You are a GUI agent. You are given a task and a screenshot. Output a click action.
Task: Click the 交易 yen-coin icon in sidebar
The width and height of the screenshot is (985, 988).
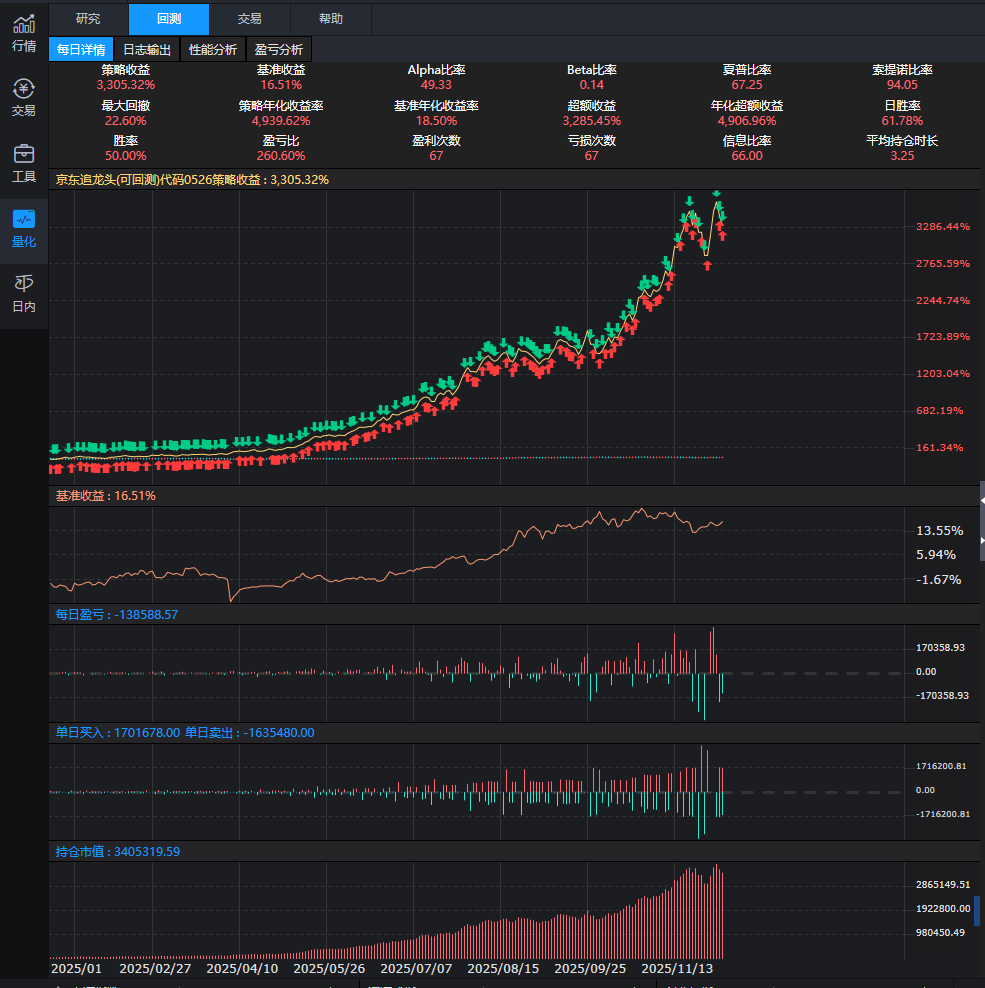click(24, 97)
